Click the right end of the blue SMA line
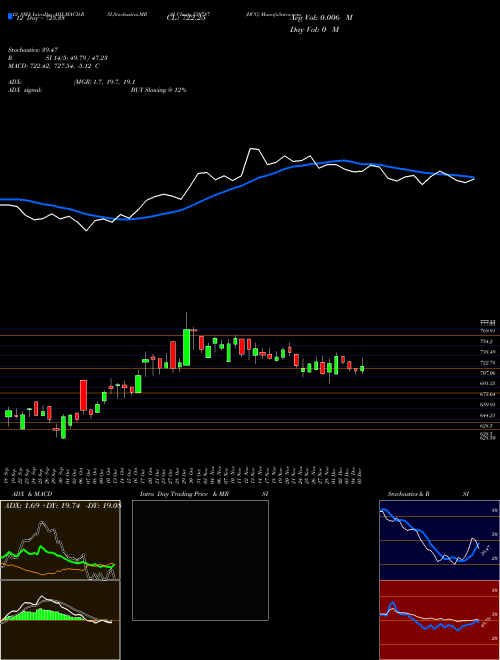This screenshot has height=660, width=500. (x=473, y=177)
